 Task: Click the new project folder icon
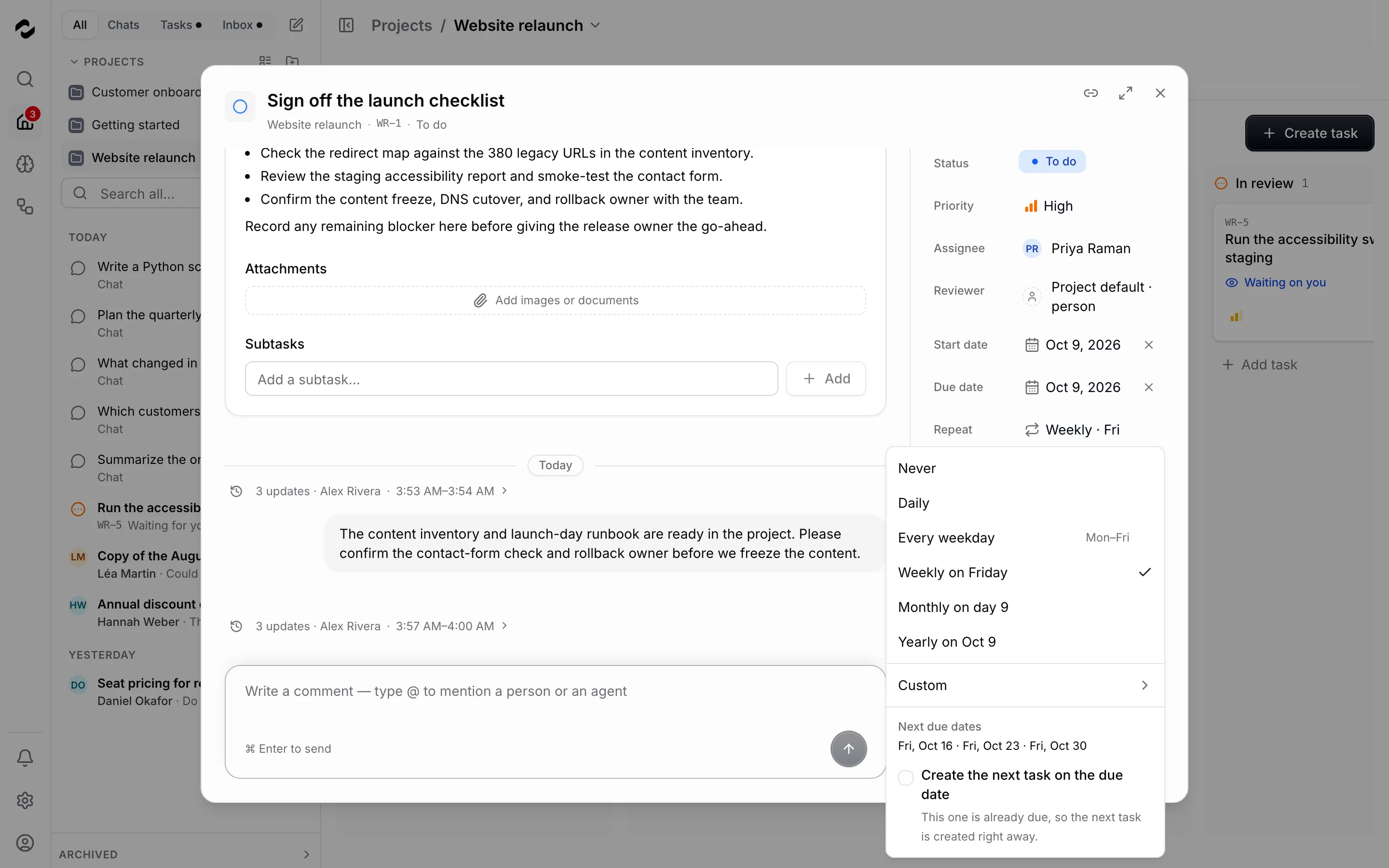click(x=292, y=61)
